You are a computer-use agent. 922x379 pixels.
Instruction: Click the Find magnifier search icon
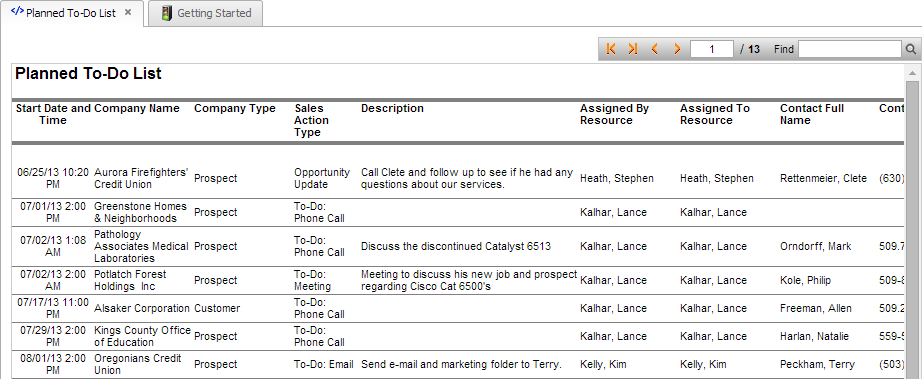tap(910, 49)
